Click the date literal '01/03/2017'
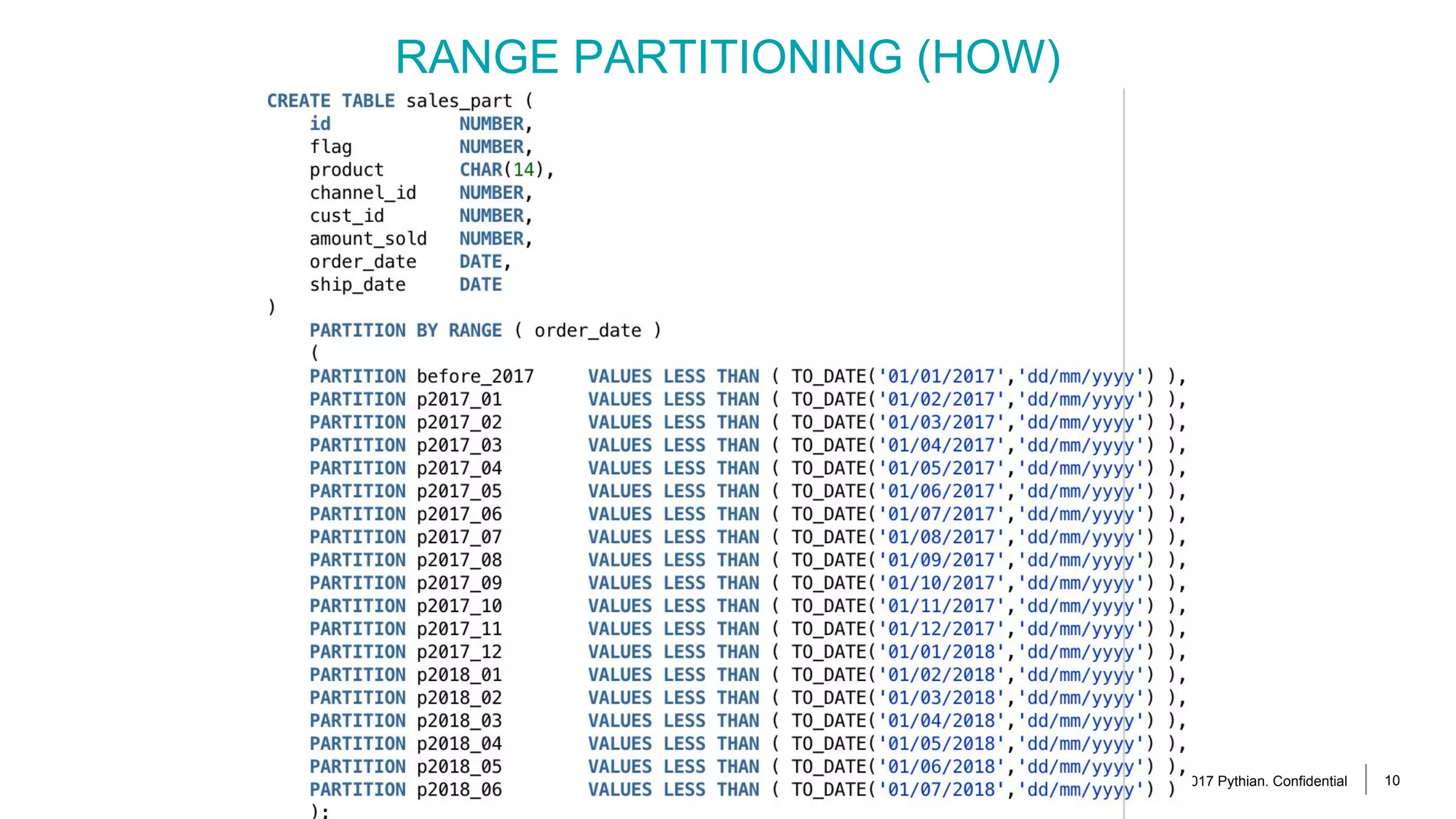1456x819 pixels. point(941,422)
